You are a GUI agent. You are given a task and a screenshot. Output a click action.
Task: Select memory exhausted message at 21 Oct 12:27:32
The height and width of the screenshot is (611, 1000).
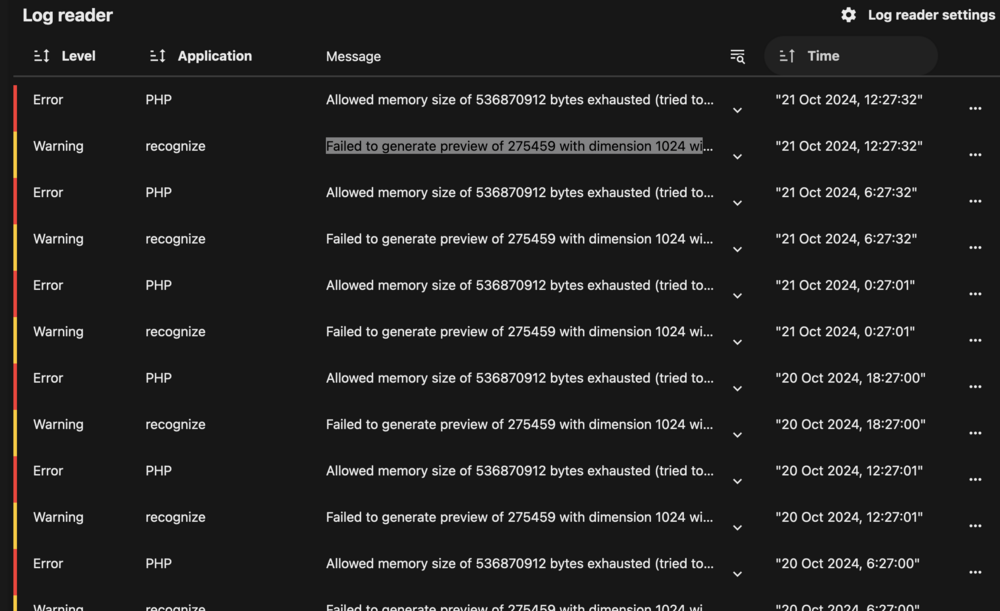point(519,99)
